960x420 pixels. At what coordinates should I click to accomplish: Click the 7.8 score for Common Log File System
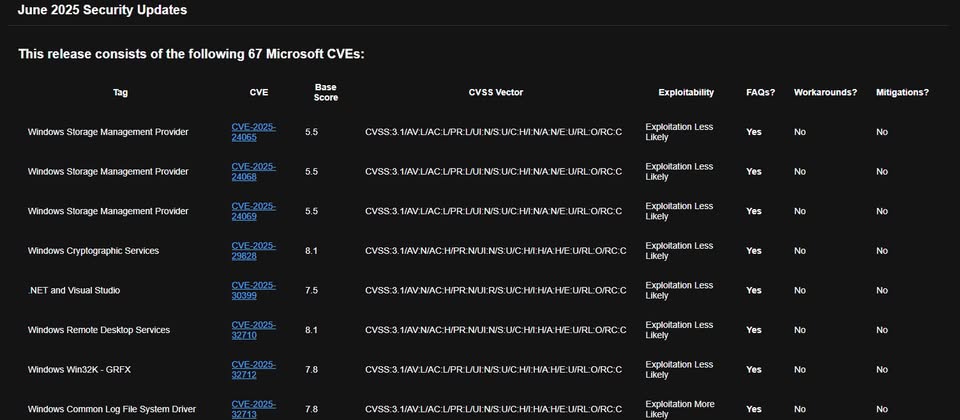click(311, 410)
